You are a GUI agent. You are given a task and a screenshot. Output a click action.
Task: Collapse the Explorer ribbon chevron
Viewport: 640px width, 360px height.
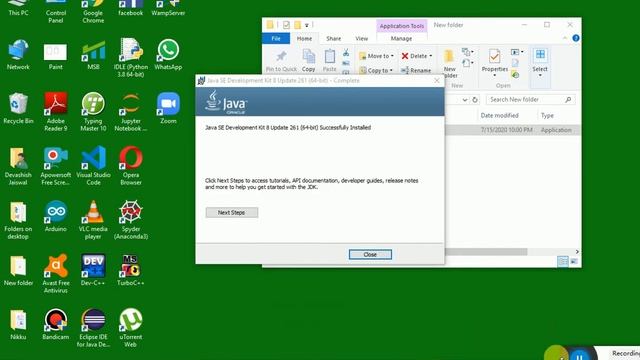(x=565, y=38)
